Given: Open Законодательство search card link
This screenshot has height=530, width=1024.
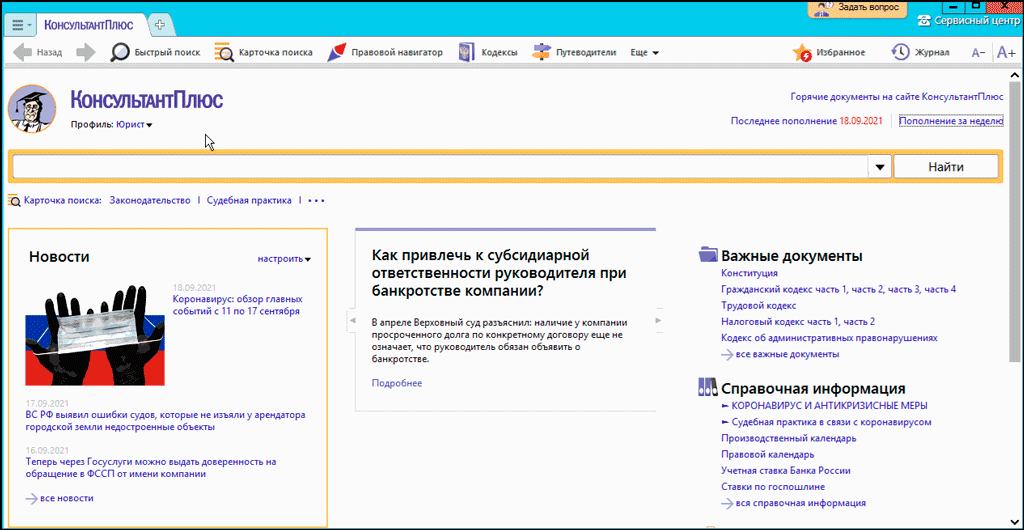Looking at the screenshot, I should click(150, 200).
